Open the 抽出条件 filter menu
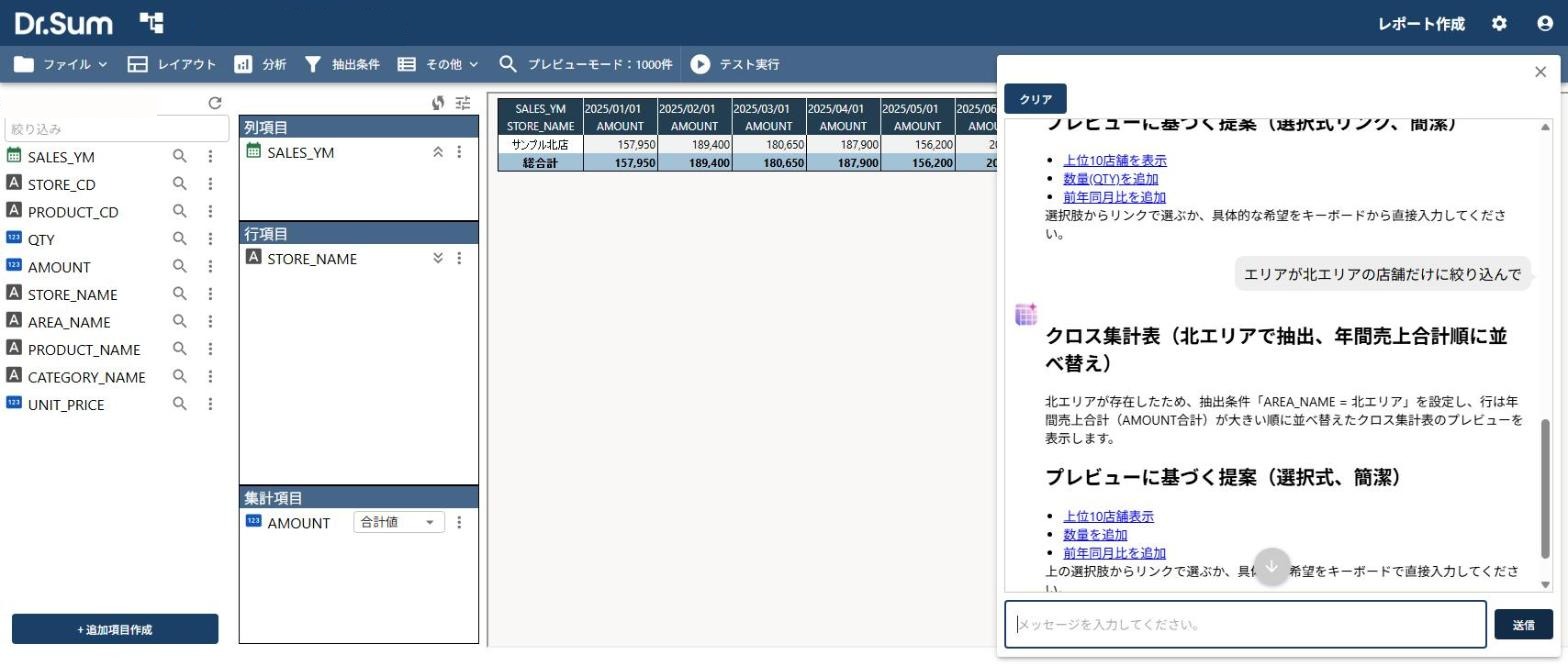This screenshot has height=666, width=1568. click(x=342, y=64)
